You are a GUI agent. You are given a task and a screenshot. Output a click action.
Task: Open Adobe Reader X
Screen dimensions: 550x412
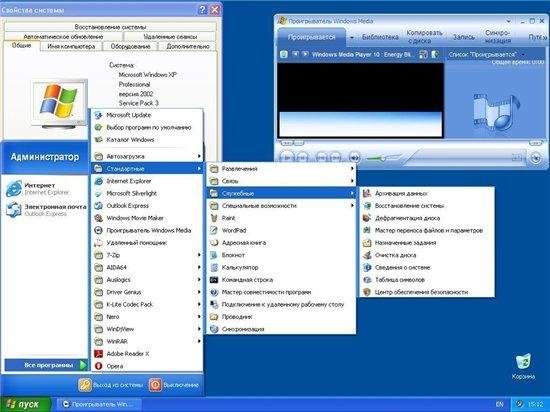pyautogui.click(x=147, y=353)
